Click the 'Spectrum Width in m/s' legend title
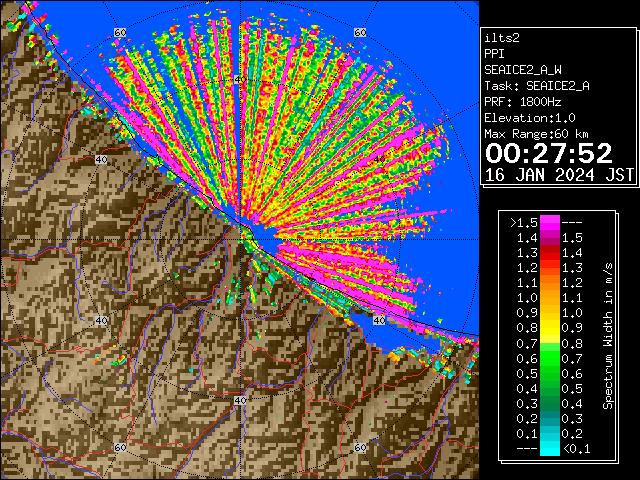640x480 pixels. pyautogui.click(x=607, y=336)
